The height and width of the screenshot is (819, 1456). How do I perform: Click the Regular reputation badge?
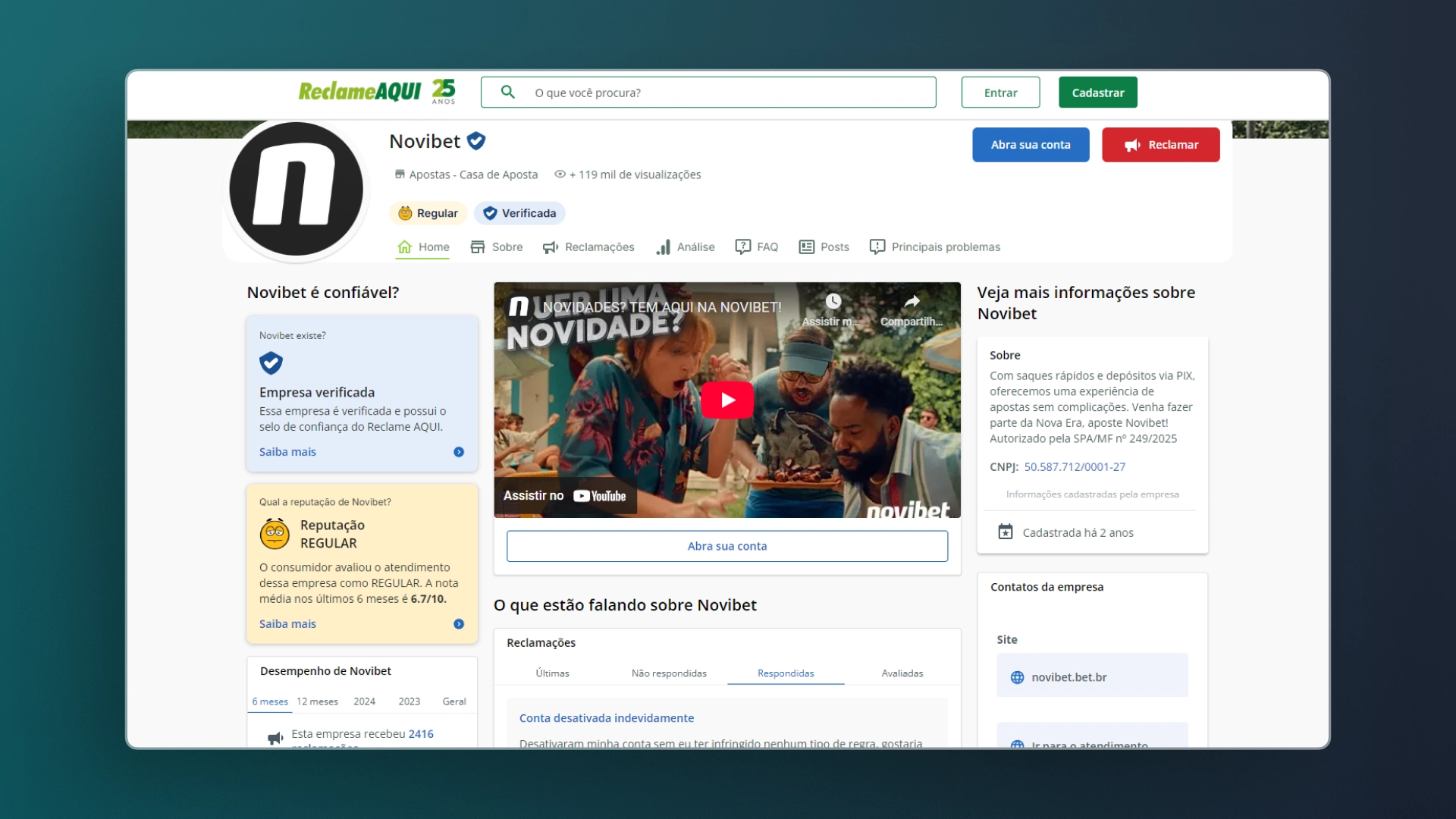428,213
